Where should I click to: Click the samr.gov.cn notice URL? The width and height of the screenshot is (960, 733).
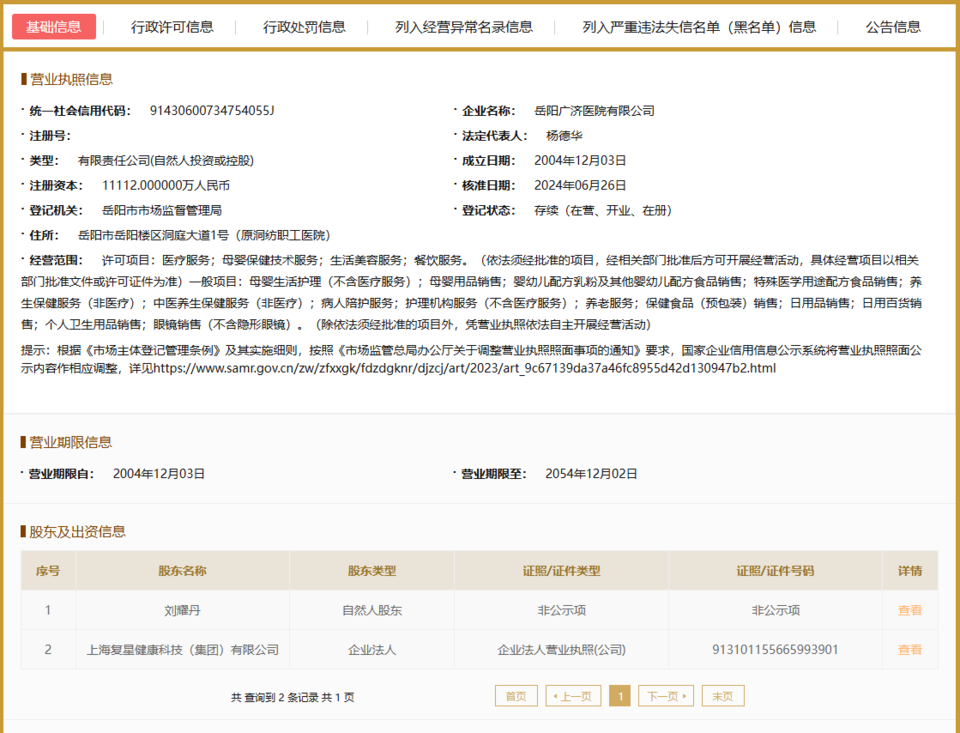coord(461,369)
